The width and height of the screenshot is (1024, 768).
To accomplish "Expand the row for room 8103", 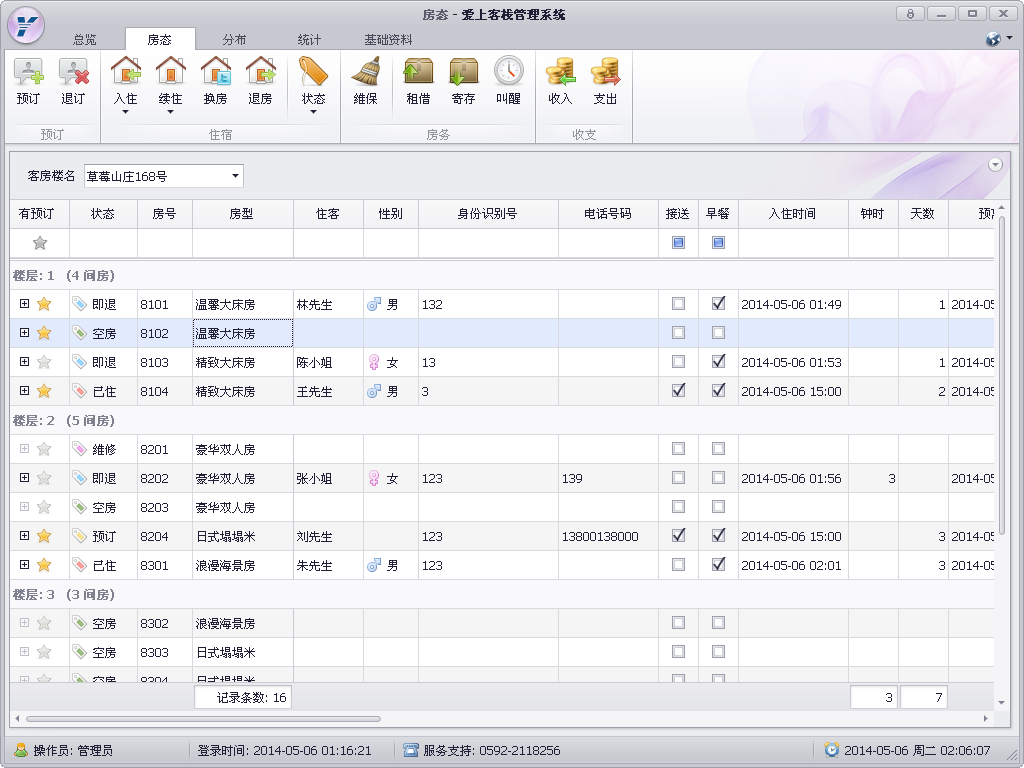I will pyautogui.click(x=24, y=362).
